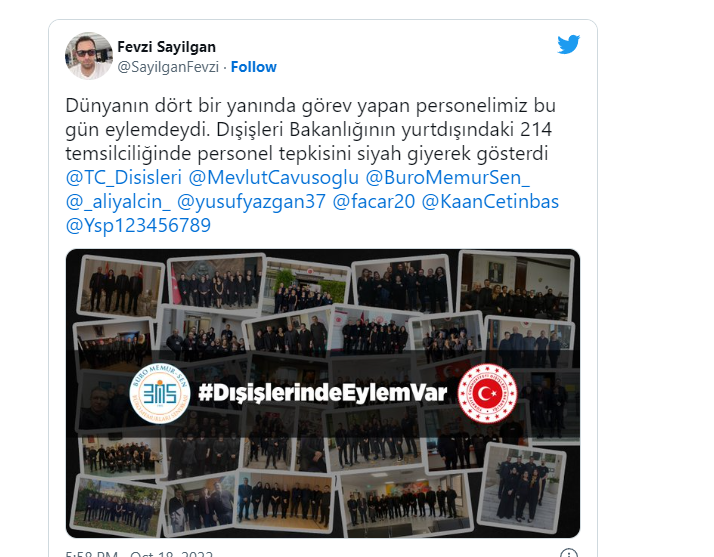This screenshot has height=557, width=714.
Task: Open the @Ysp123456789 mention
Action: (x=138, y=226)
